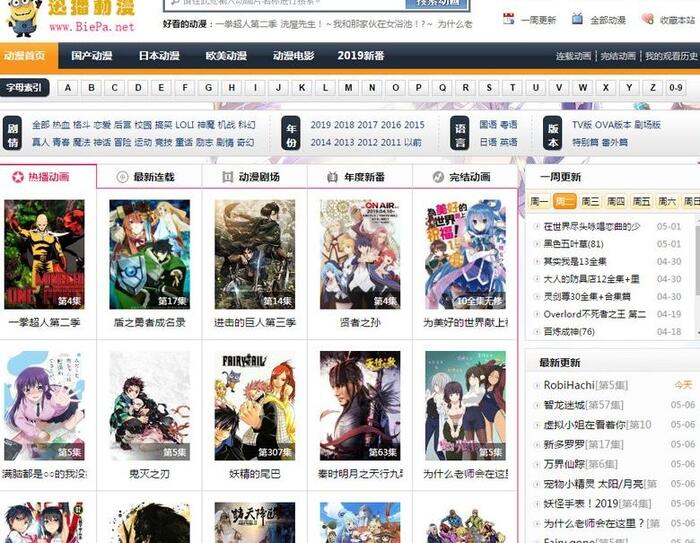Click the round icon on 完结动画 tab

pos(438,177)
